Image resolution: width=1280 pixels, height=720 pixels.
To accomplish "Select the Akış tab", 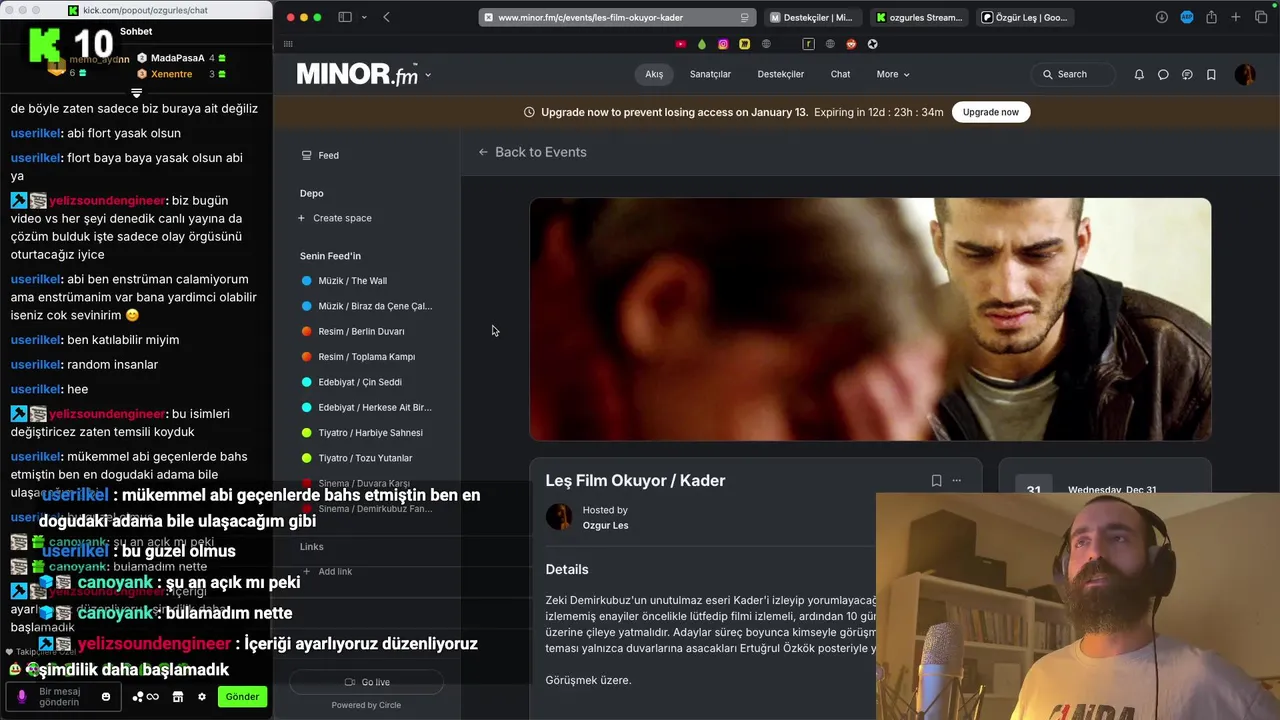I will pyautogui.click(x=654, y=74).
